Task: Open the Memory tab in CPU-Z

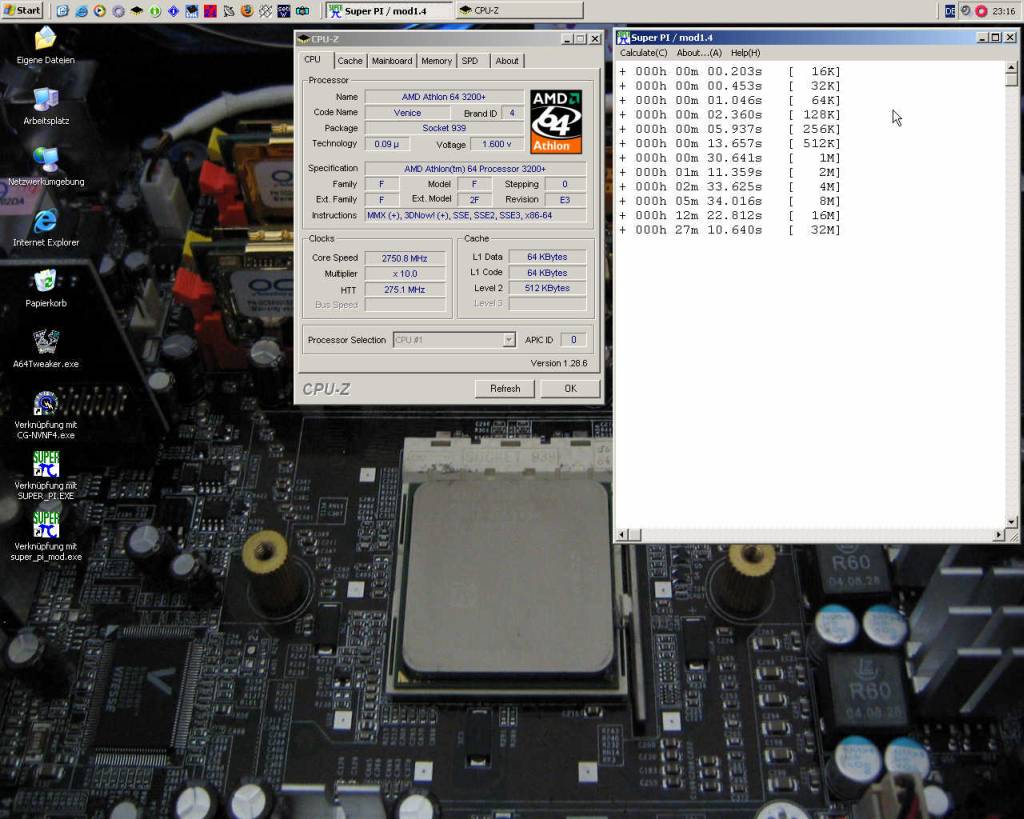Action: (436, 61)
